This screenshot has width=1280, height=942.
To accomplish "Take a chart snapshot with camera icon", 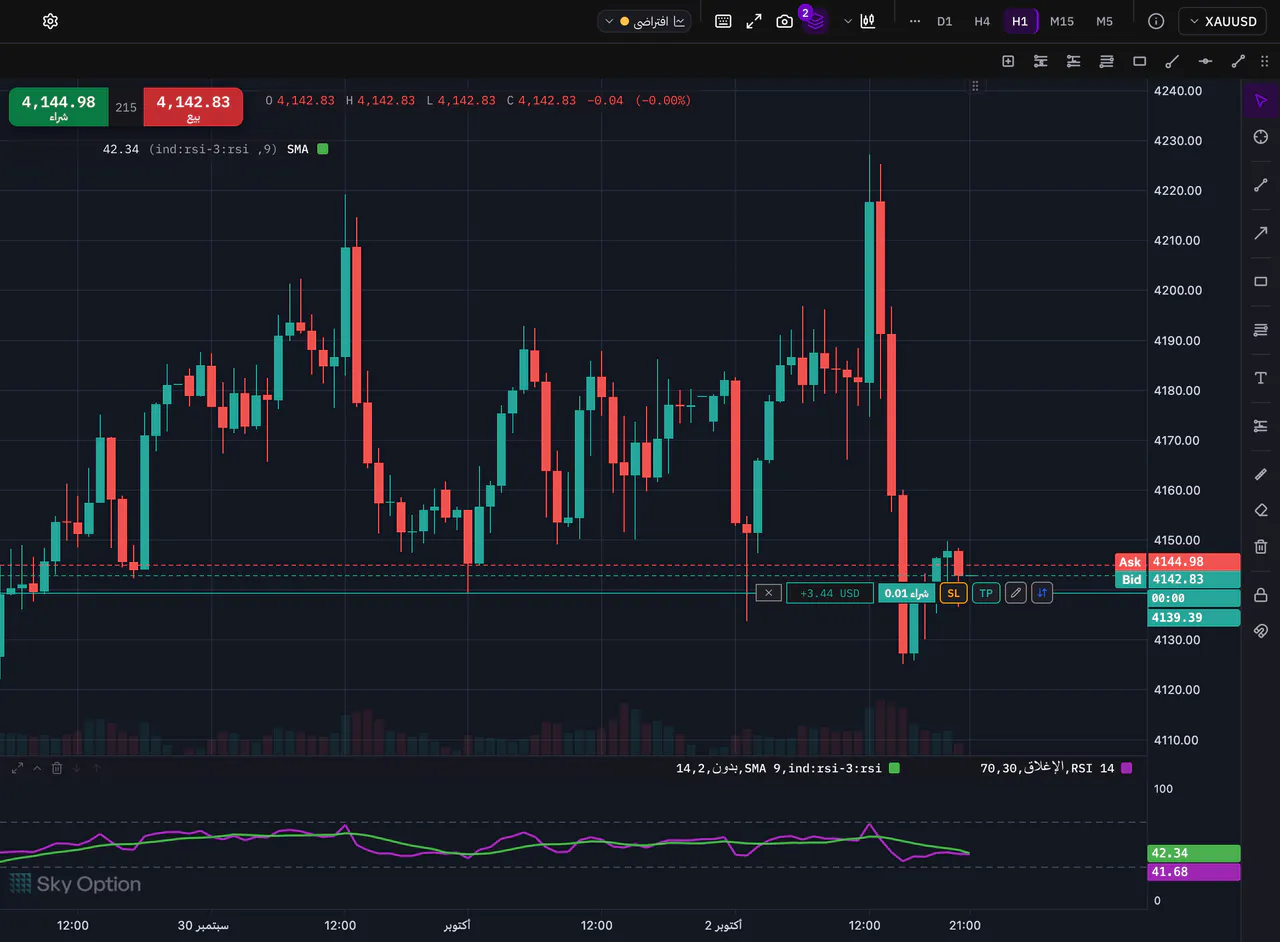I will pyautogui.click(x=785, y=21).
